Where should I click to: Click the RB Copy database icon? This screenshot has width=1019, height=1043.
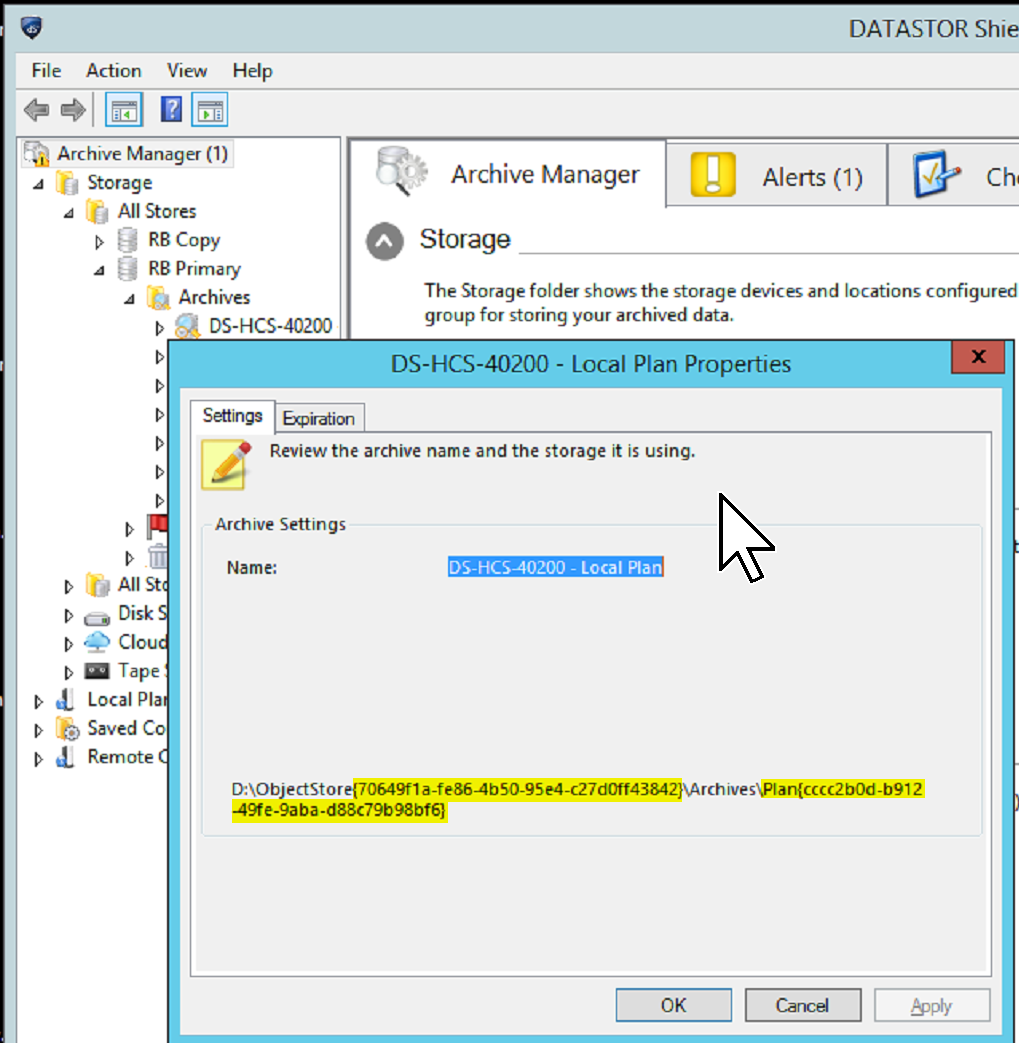(x=127, y=240)
